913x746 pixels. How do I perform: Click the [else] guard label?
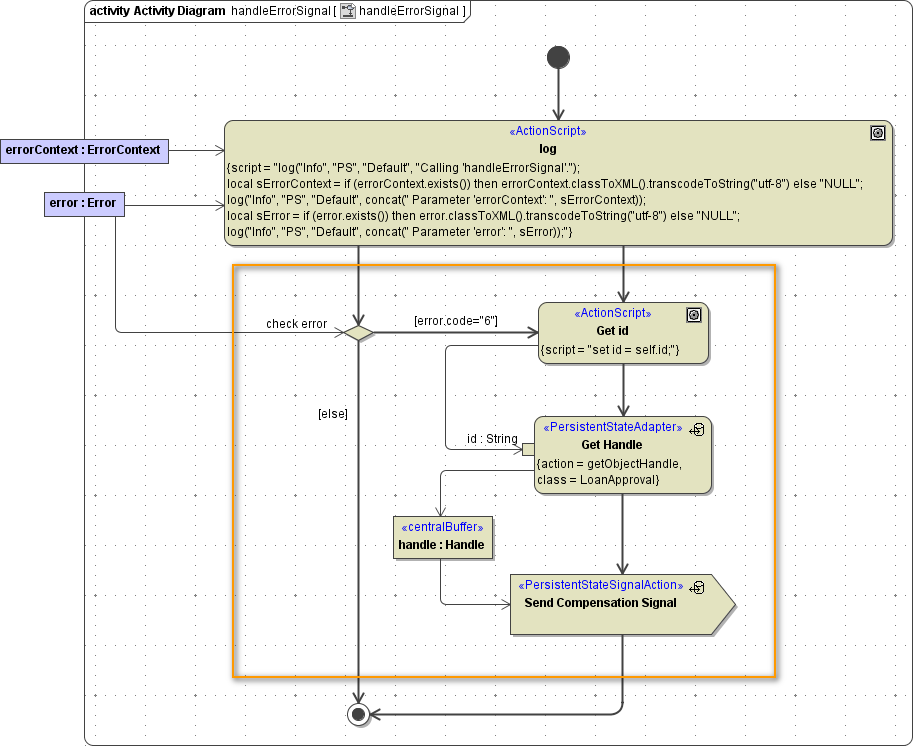[x=333, y=413]
